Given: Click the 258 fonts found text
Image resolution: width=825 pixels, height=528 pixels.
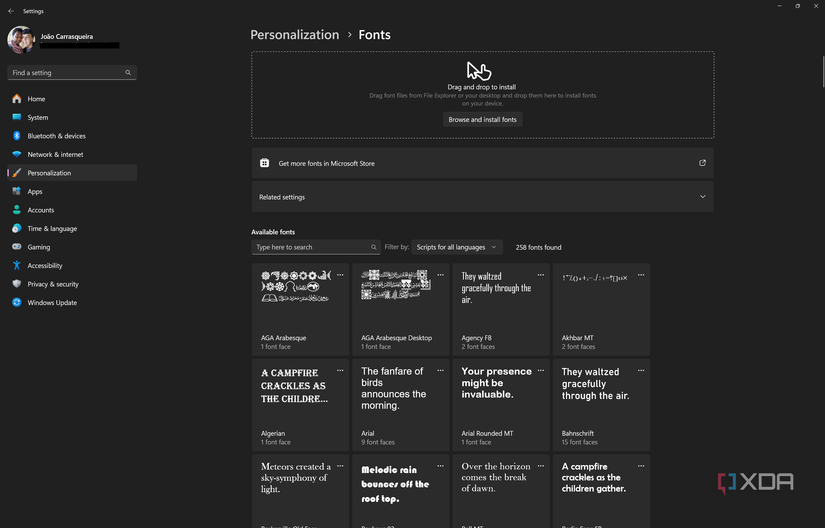Looking at the screenshot, I should point(538,247).
